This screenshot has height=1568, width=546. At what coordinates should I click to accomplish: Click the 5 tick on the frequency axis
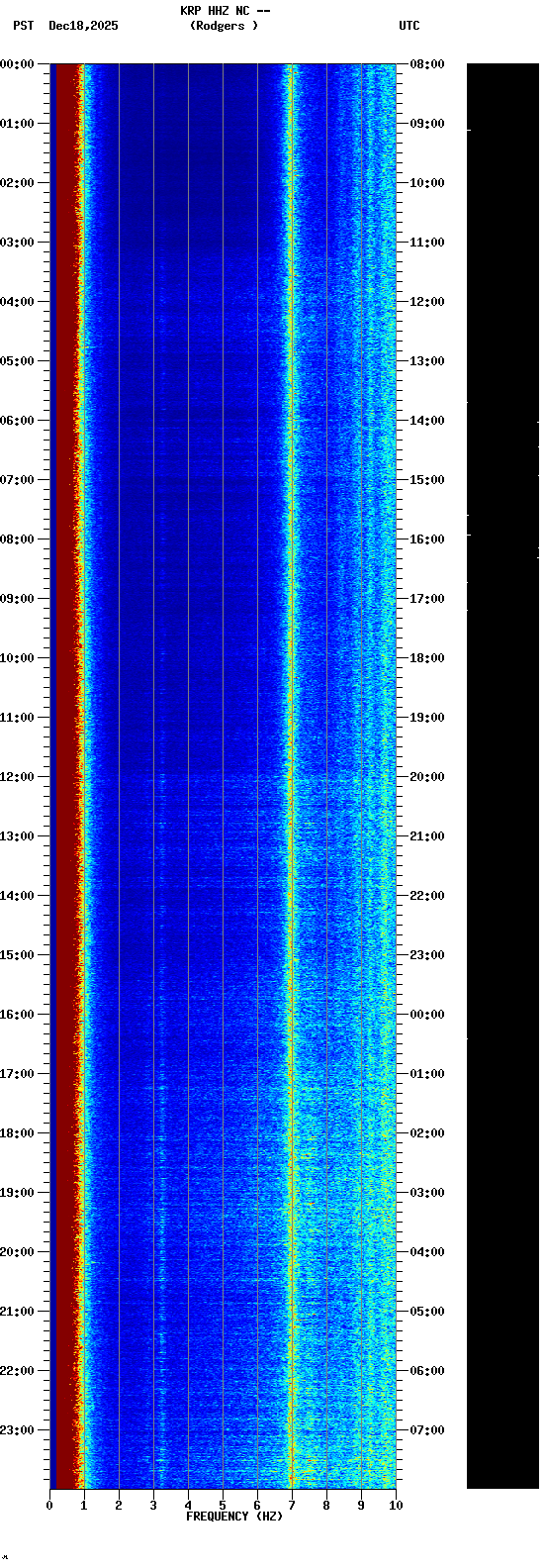tap(223, 1506)
